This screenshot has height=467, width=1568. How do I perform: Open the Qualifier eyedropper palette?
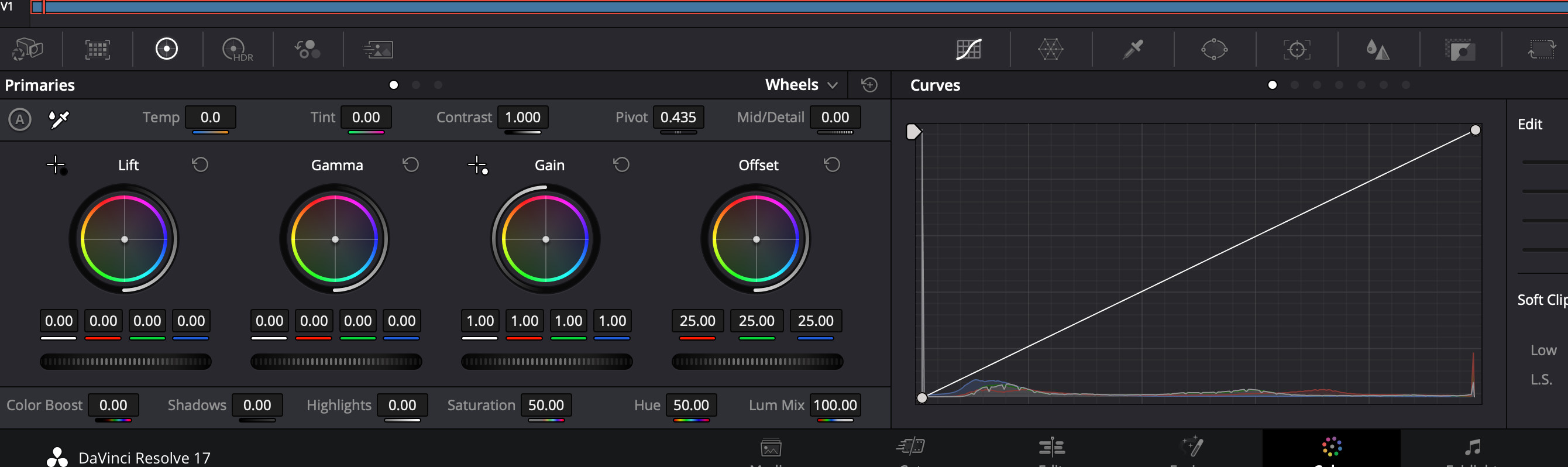[x=1133, y=49]
